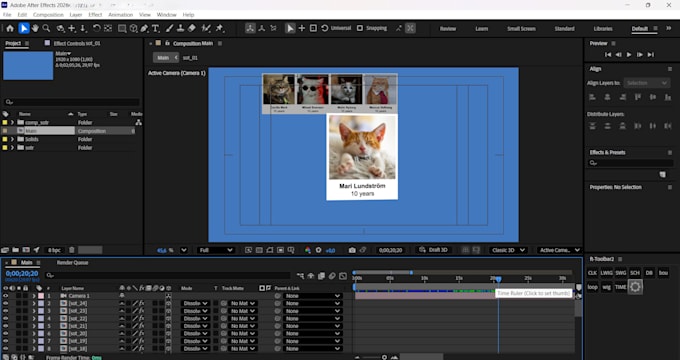Expand the comp_sotr folder
Image resolution: width=680 pixels, height=360 pixels.
click(12, 123)
